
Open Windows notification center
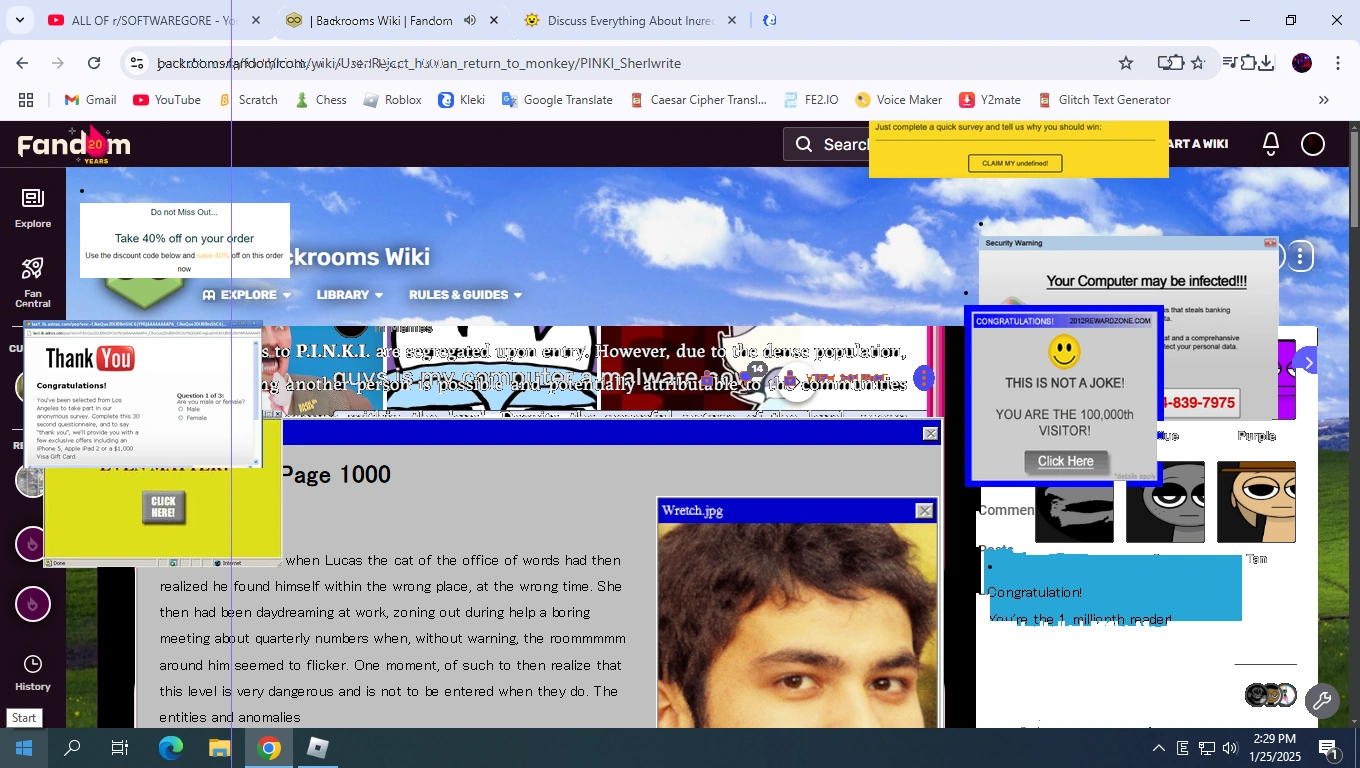(x=1329, y=748)
